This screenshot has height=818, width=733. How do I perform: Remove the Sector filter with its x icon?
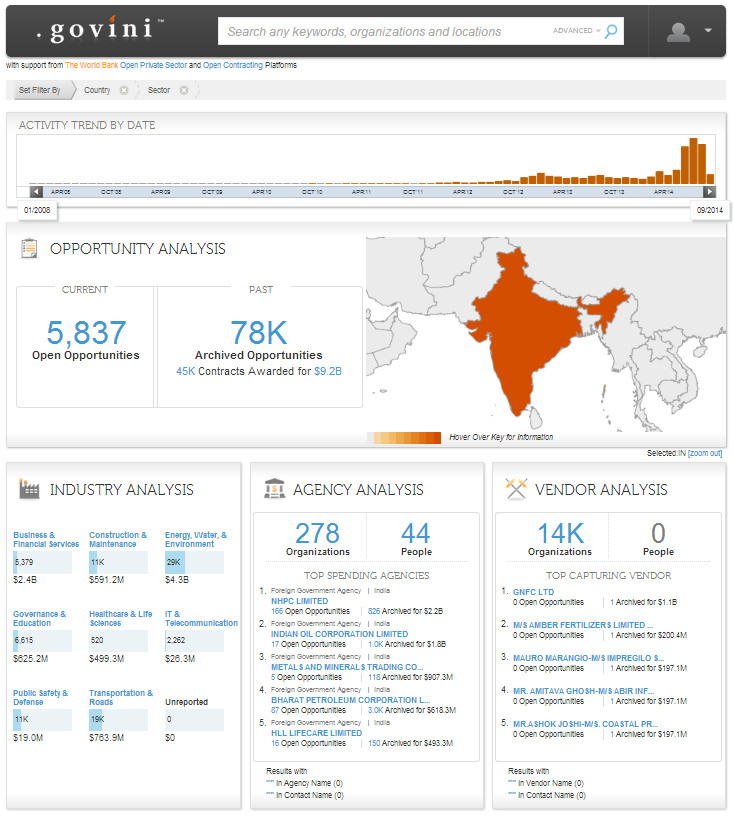[183, 90]
